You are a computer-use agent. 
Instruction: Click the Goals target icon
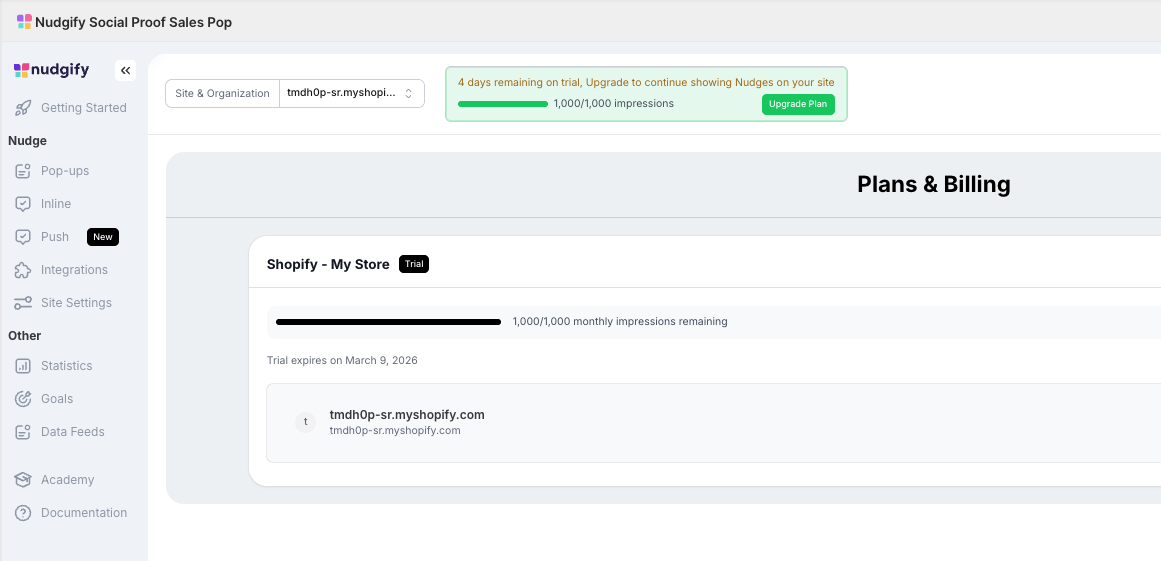coord(23,399)
